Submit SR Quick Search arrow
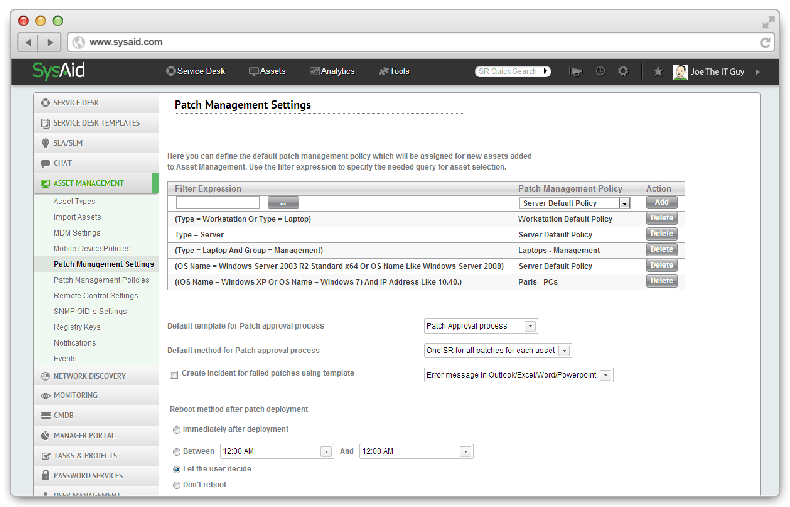The image size is (790, 507). 546,71
